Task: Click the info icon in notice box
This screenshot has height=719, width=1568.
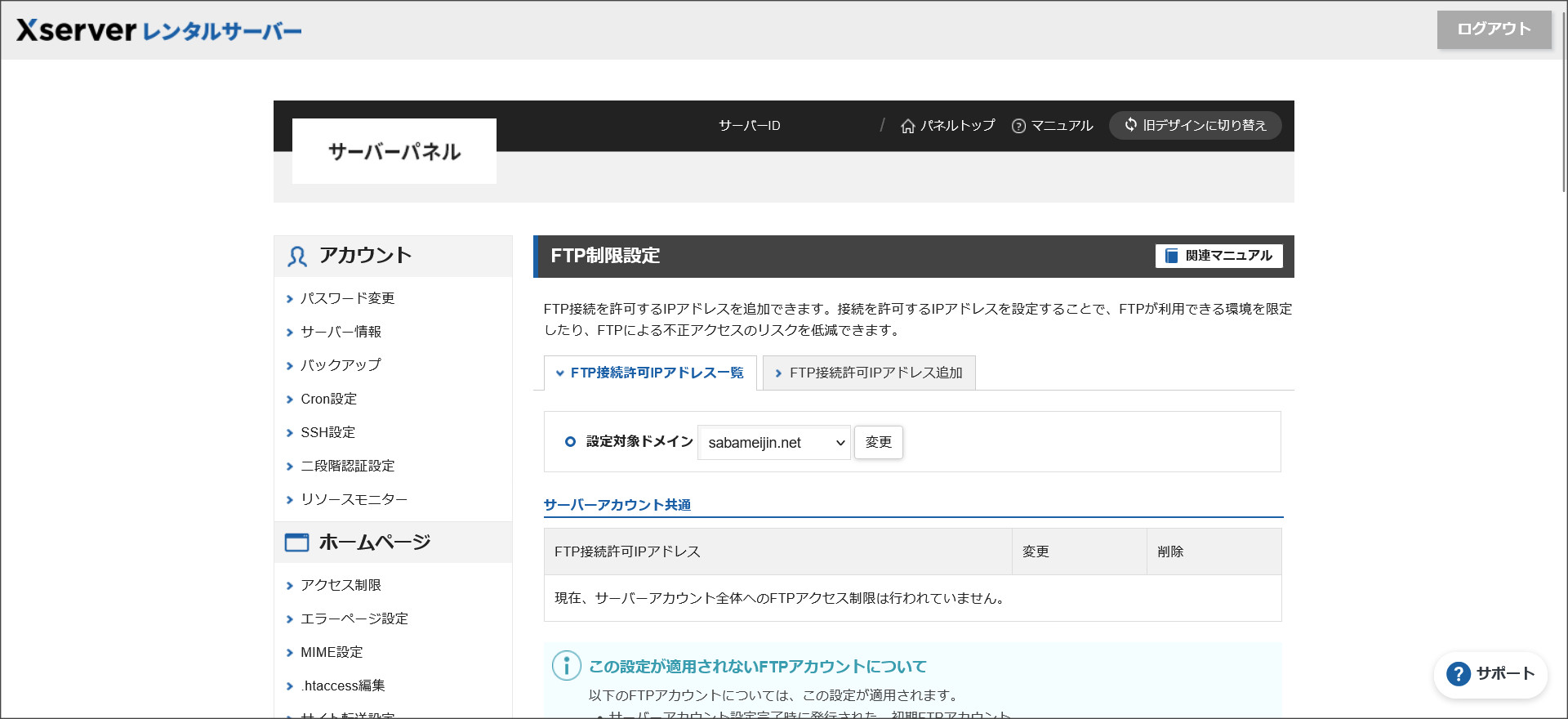Action: point(566,666)
